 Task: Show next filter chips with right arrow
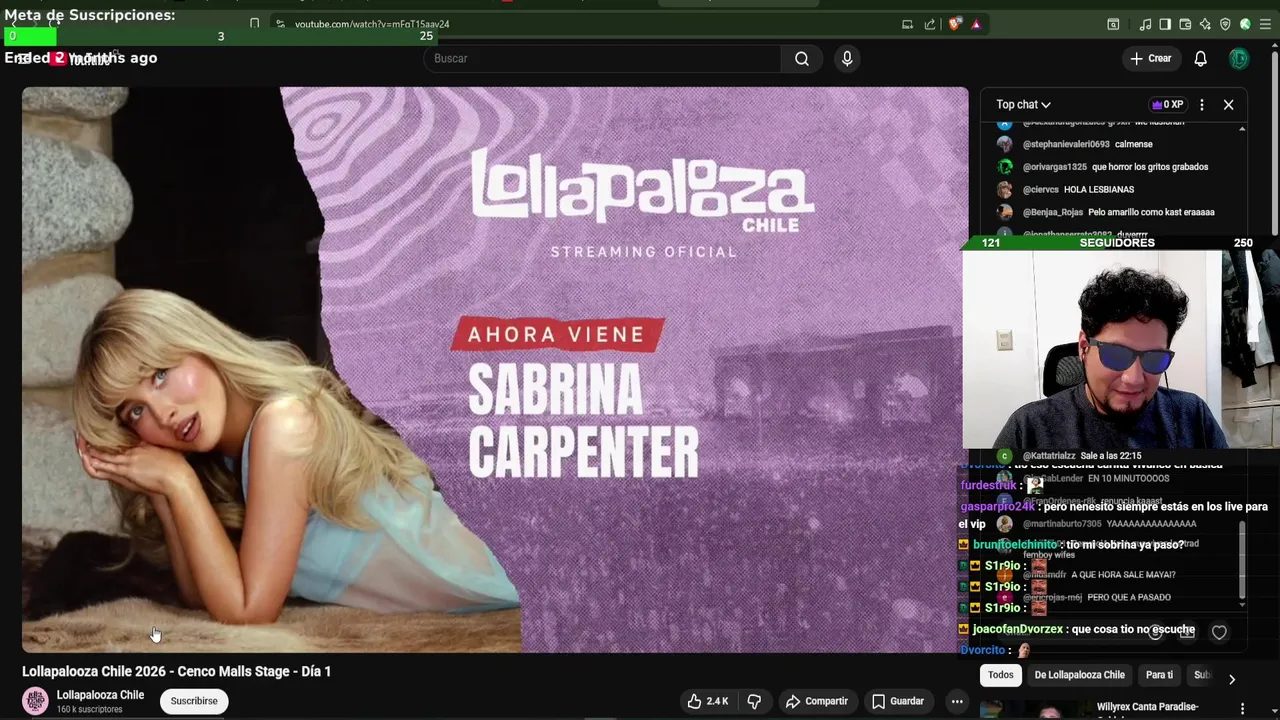click(1232, 679)
